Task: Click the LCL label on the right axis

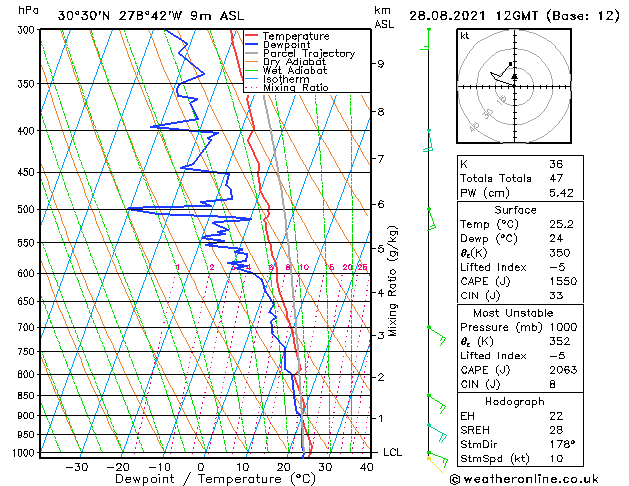Action: pyautogui.click(x=392, y=452)
